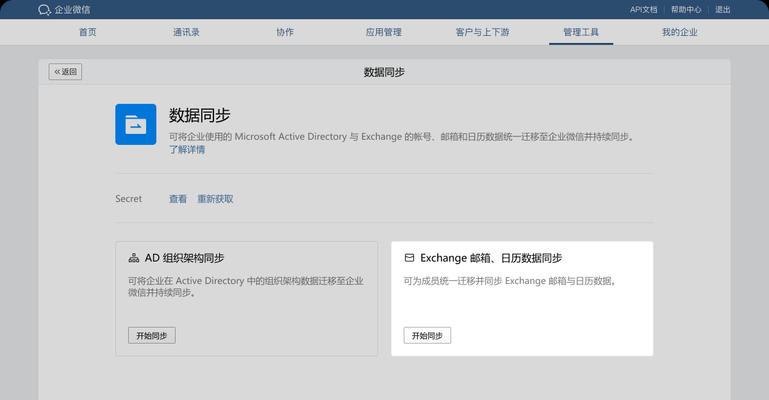Click the AD card description text
769x400 pixels.
click(x=246, y=287)
